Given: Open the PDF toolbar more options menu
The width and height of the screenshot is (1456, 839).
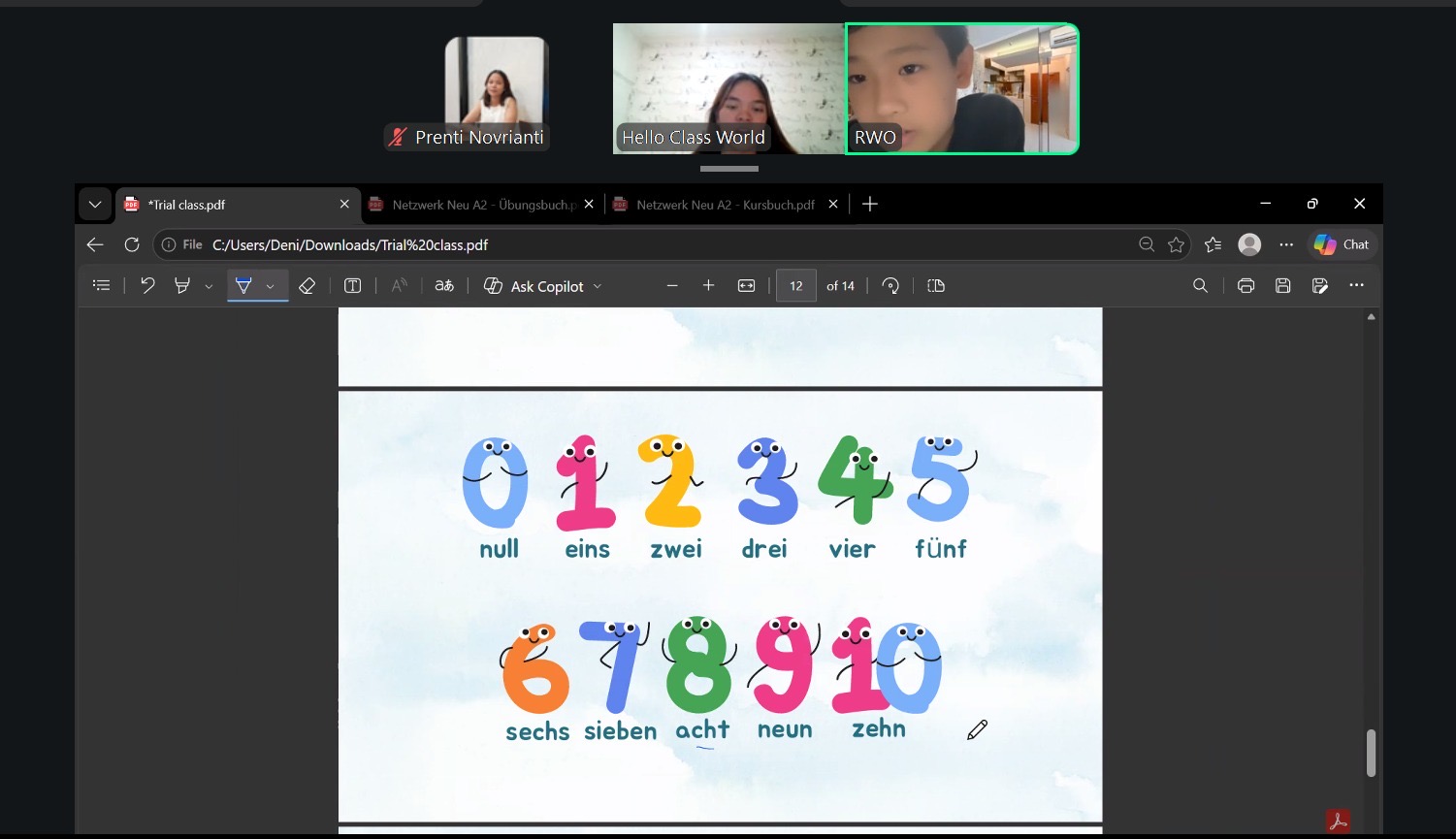Looking at the screenshot, I should (x=1357, y=286).
